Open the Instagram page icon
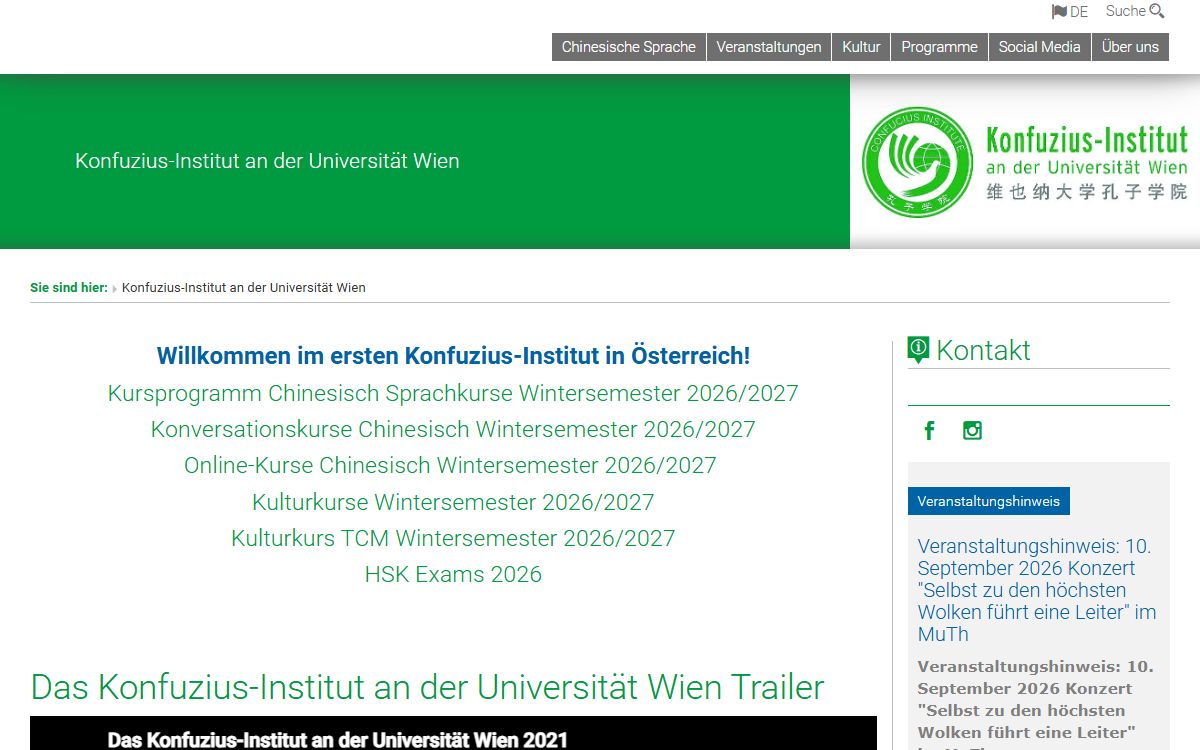Viewport: 1200px width, 750px height. tap(972, 430)
